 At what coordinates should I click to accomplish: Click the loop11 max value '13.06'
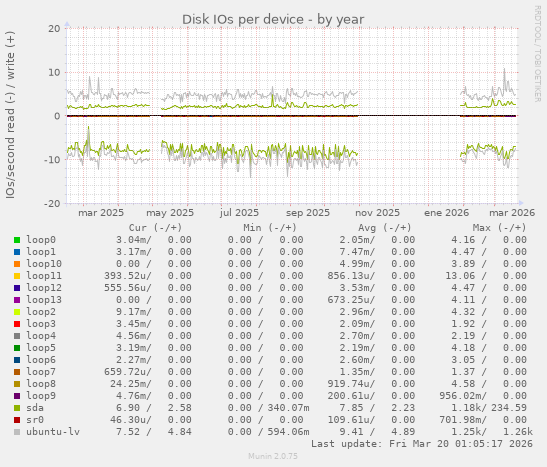pos(460,276)
